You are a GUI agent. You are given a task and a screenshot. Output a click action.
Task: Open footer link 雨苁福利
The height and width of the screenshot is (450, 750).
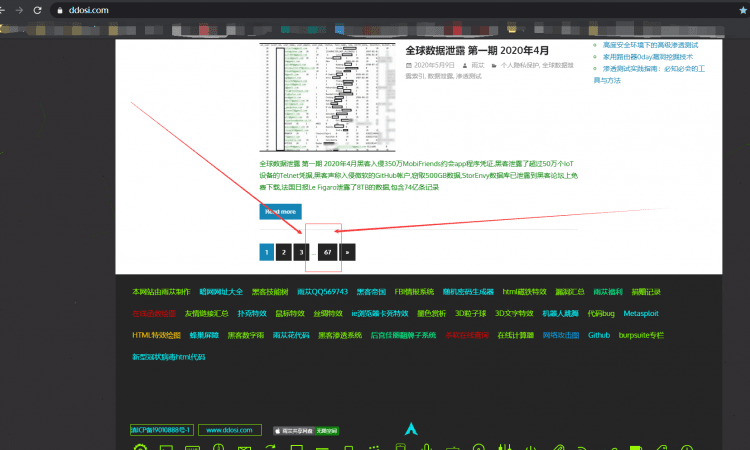[608, 292]
